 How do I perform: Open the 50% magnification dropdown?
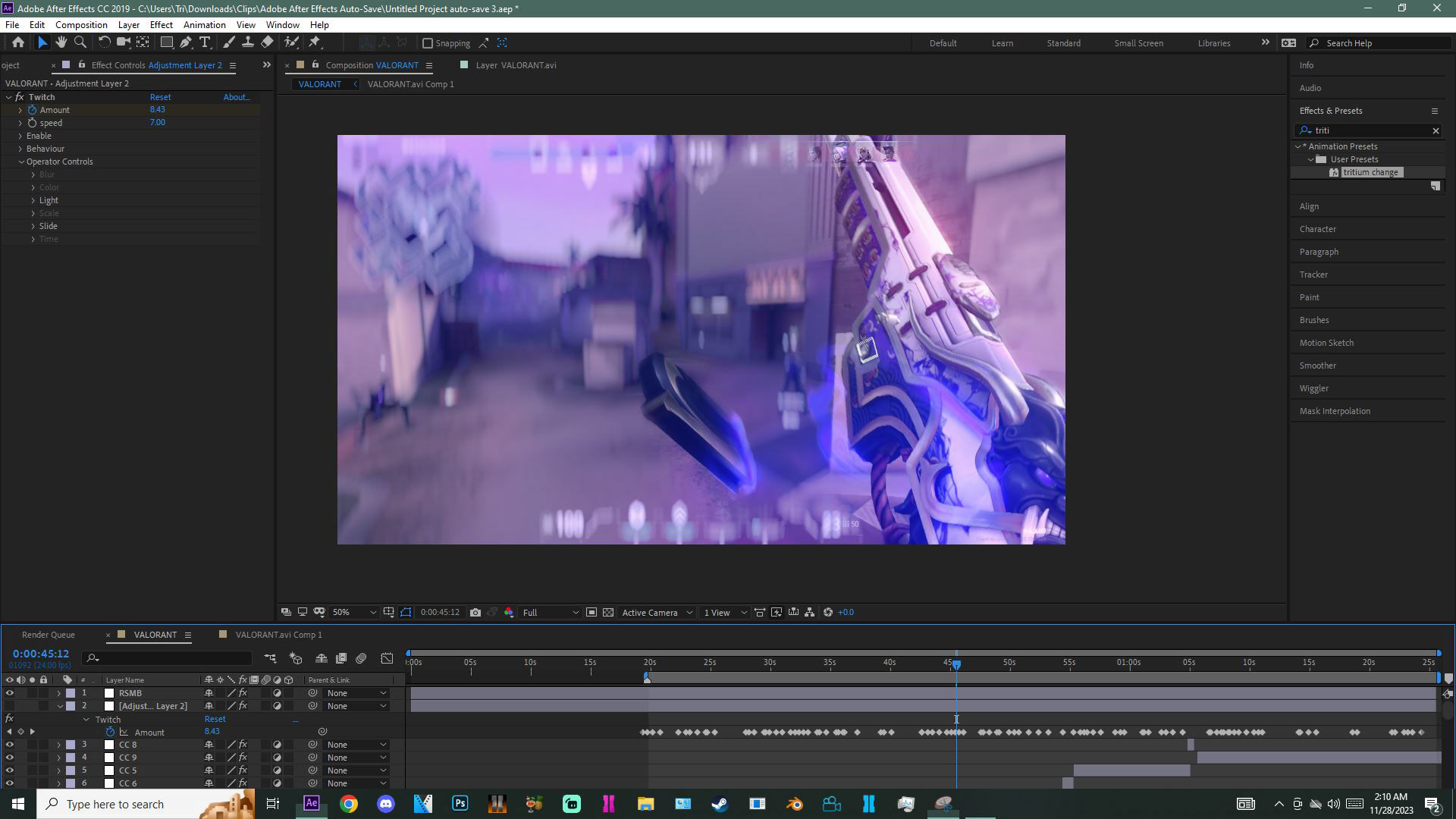[x=354, y=613]
